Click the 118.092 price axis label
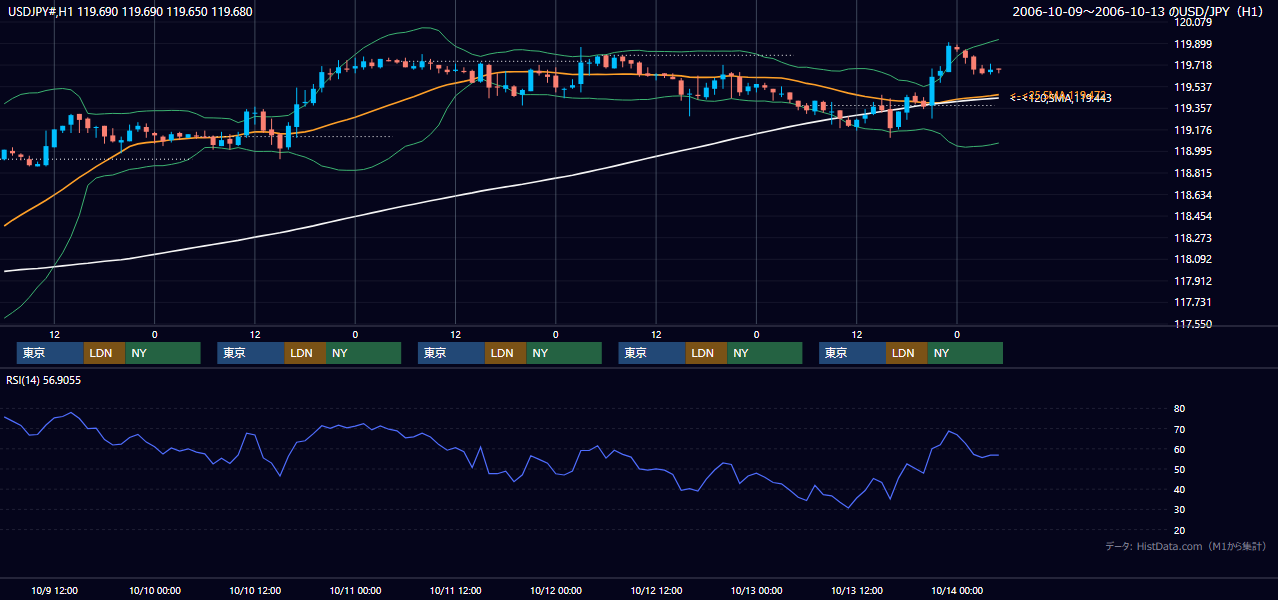The height and width of the screenshot is (600, 1278). 1192,259
